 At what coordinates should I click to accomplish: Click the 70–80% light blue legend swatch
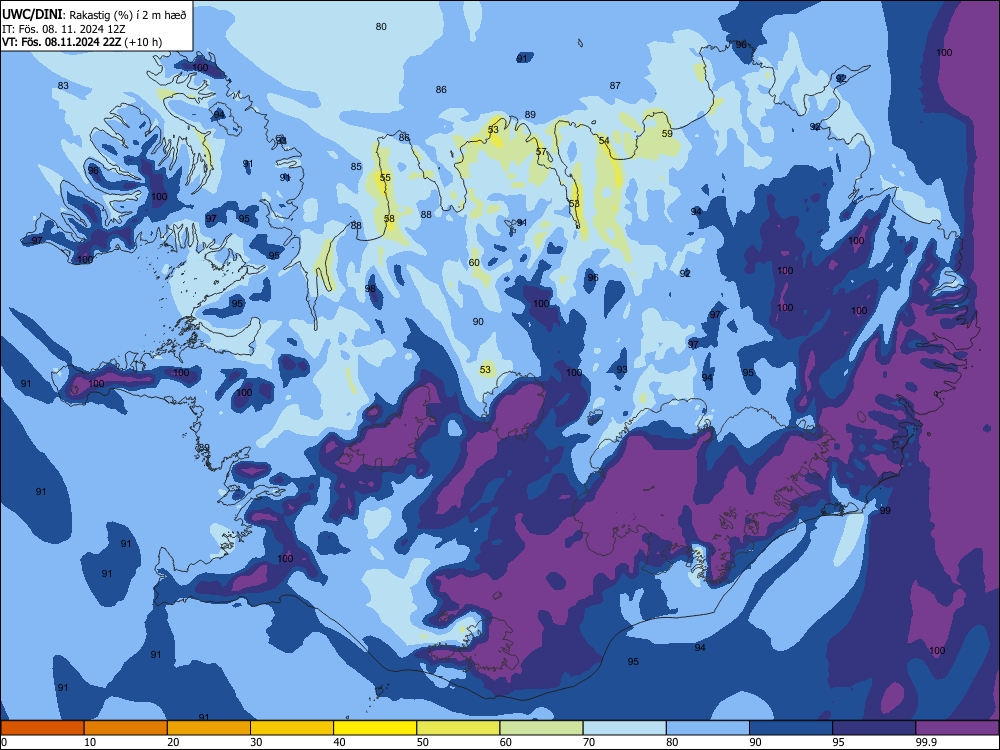[624, 728]
